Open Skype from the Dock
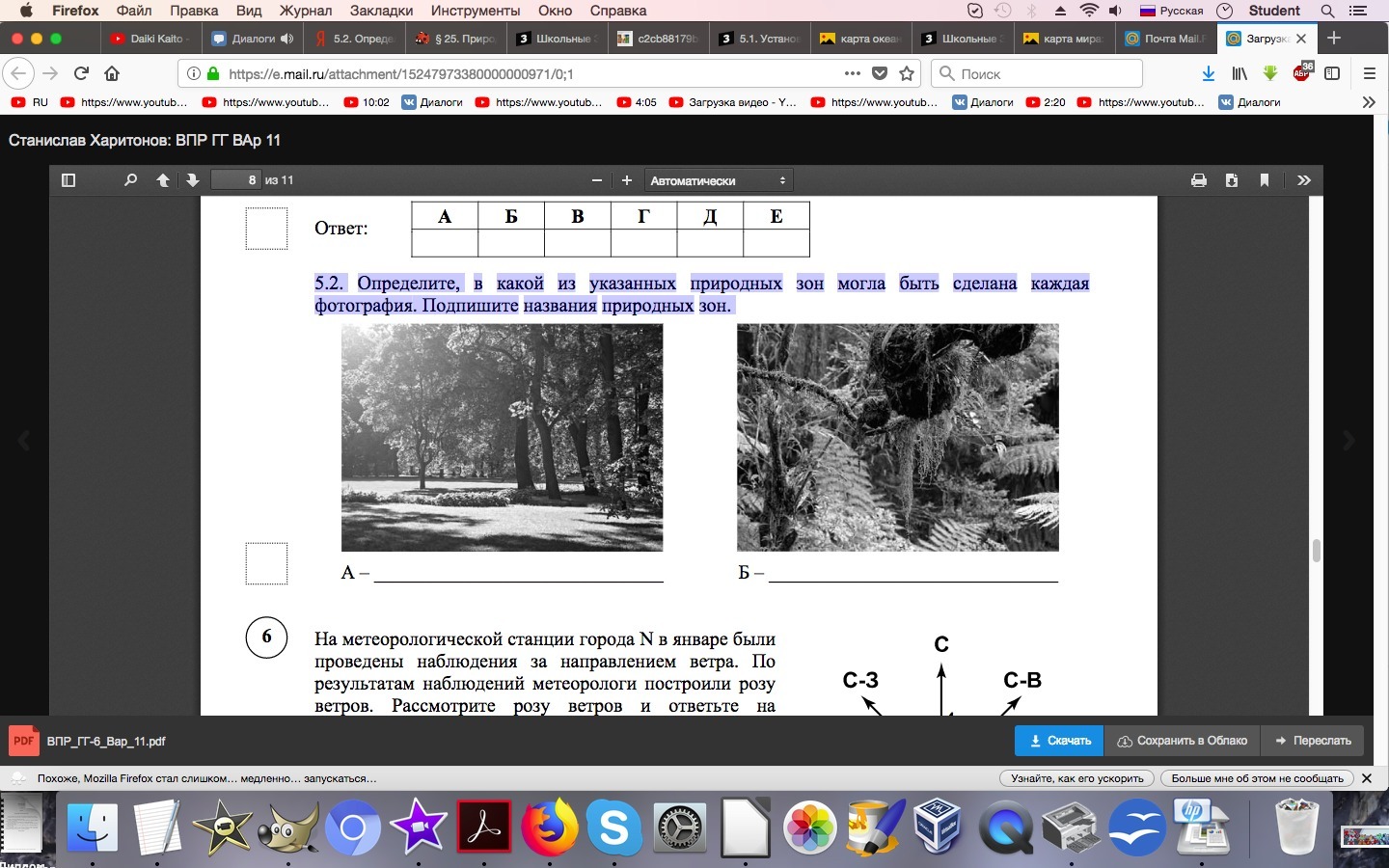Image resolution: width=1389 pixels, height=868 pixels. (613, 827)
